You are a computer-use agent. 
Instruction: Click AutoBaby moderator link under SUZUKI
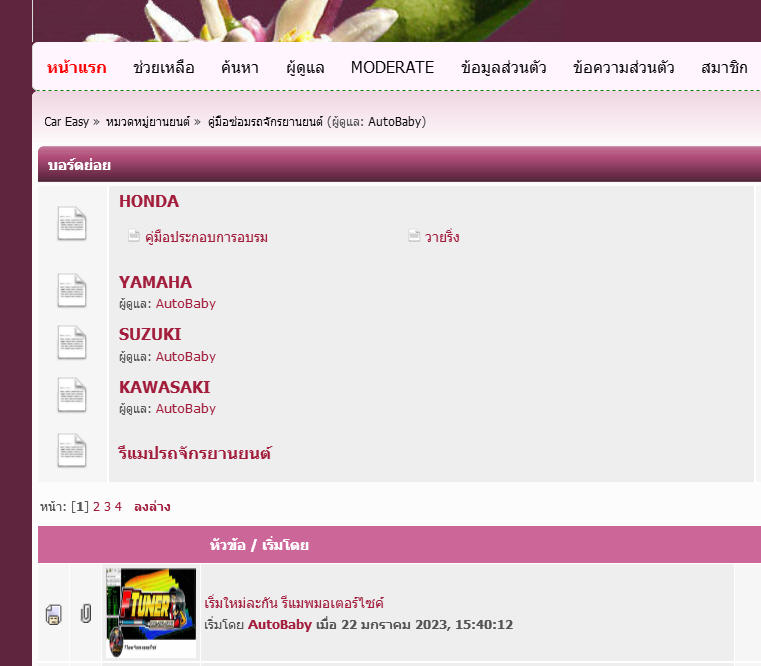[x=185, y=356]
